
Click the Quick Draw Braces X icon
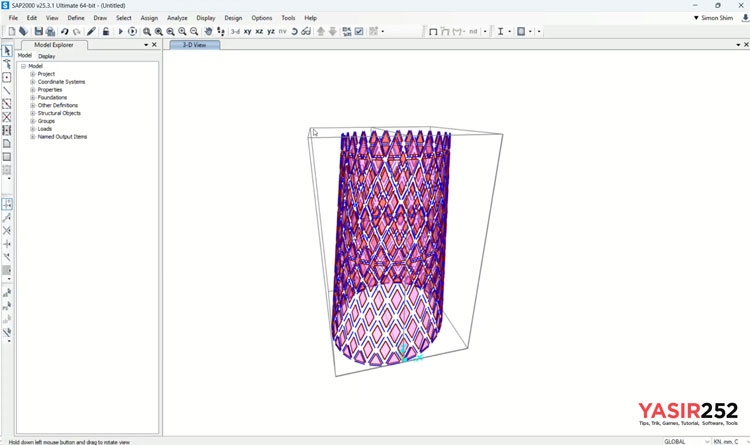click(x=7, y=117)
